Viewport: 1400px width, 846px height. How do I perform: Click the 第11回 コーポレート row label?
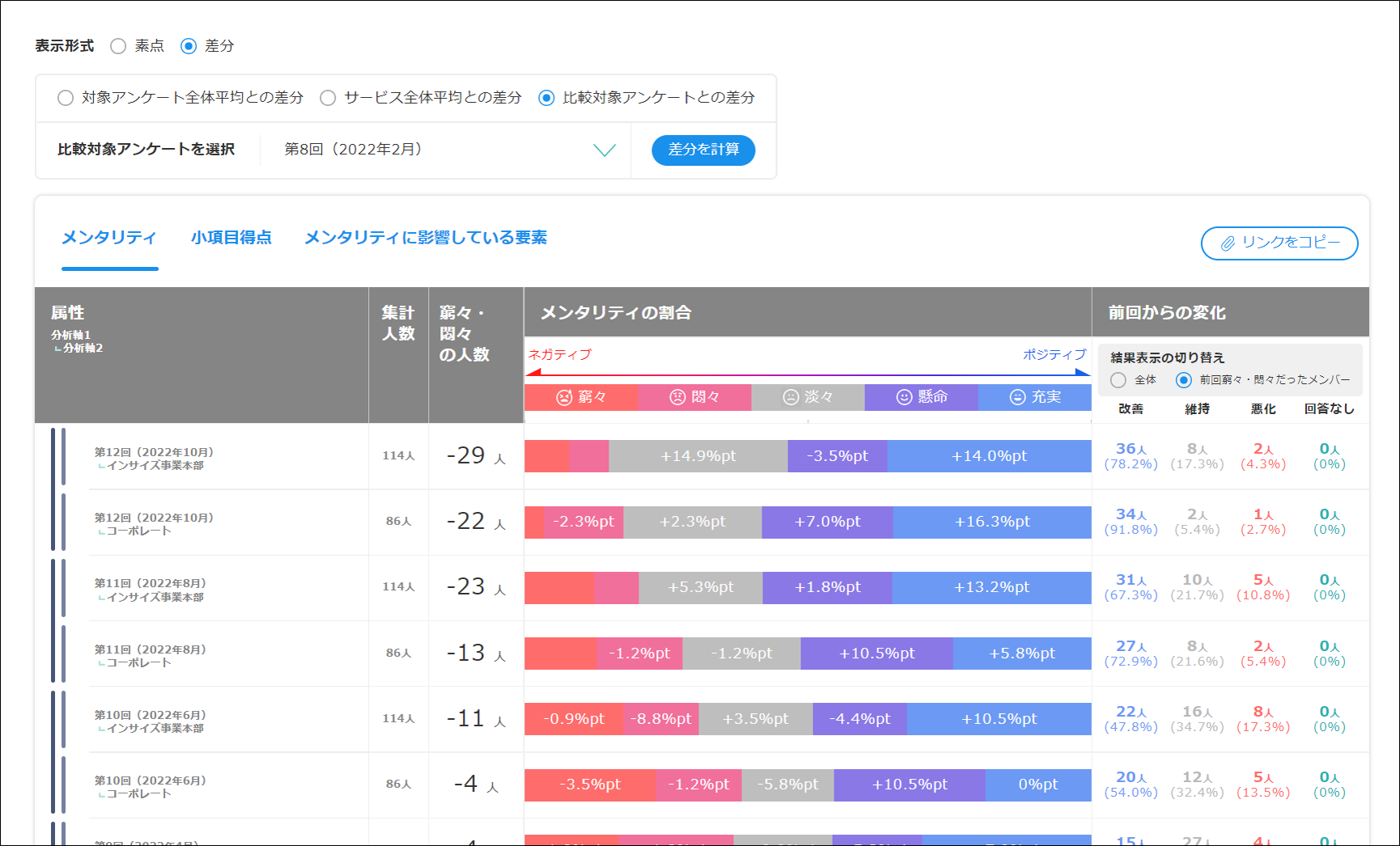pos(151,656)
